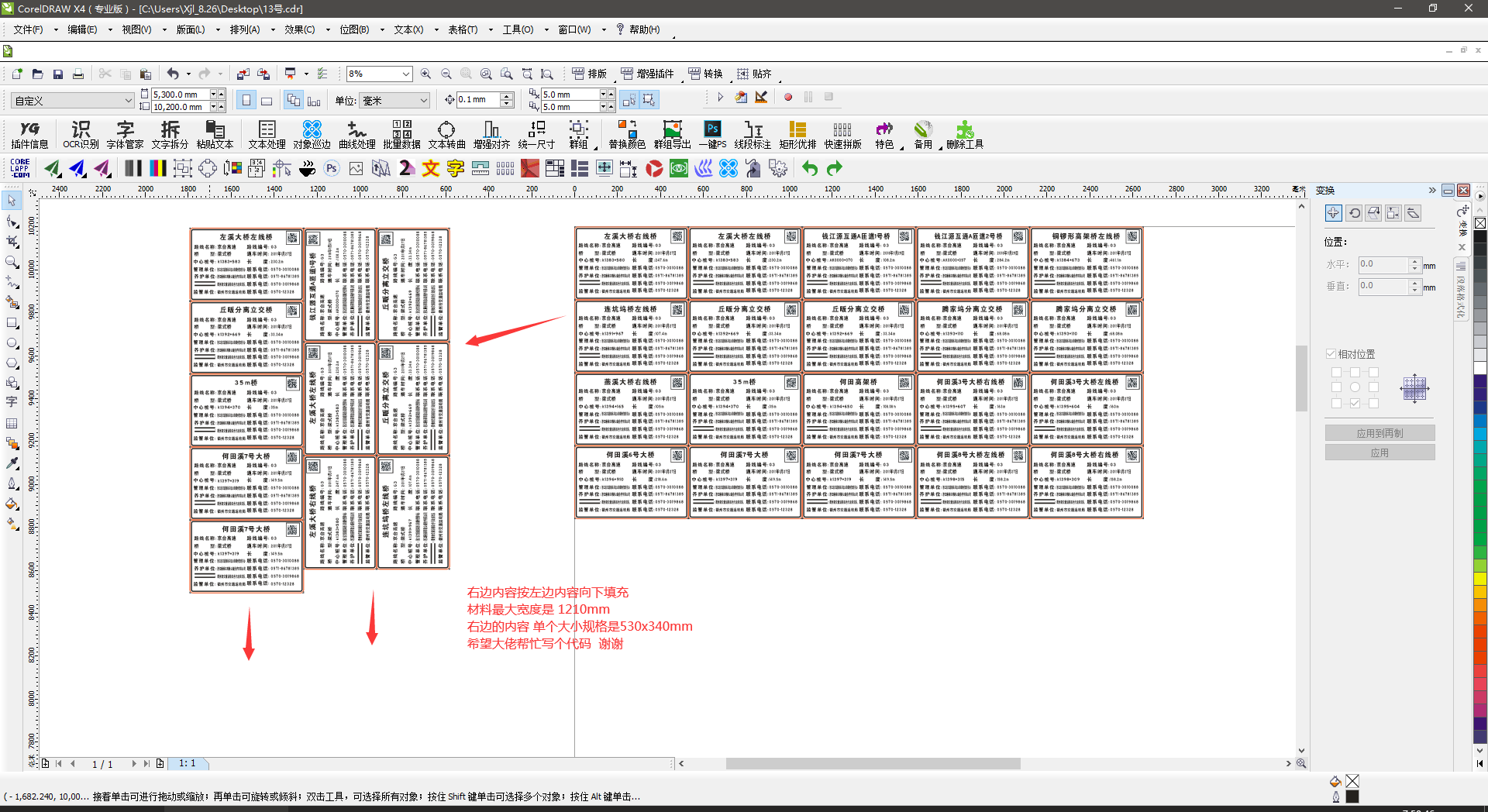Click the Undo arrow icon
The width and height of the screenshot is (1488, 812).
173,74
